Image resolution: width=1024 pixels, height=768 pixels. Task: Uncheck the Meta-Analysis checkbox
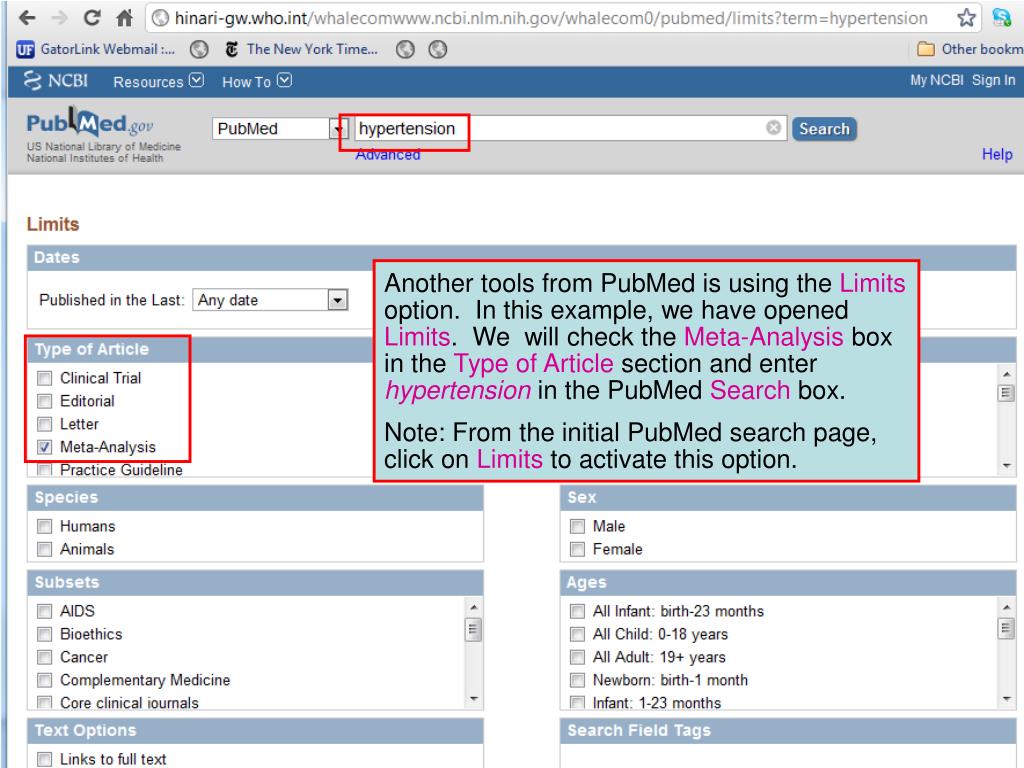pyautogui.click(x=43, y=447)
